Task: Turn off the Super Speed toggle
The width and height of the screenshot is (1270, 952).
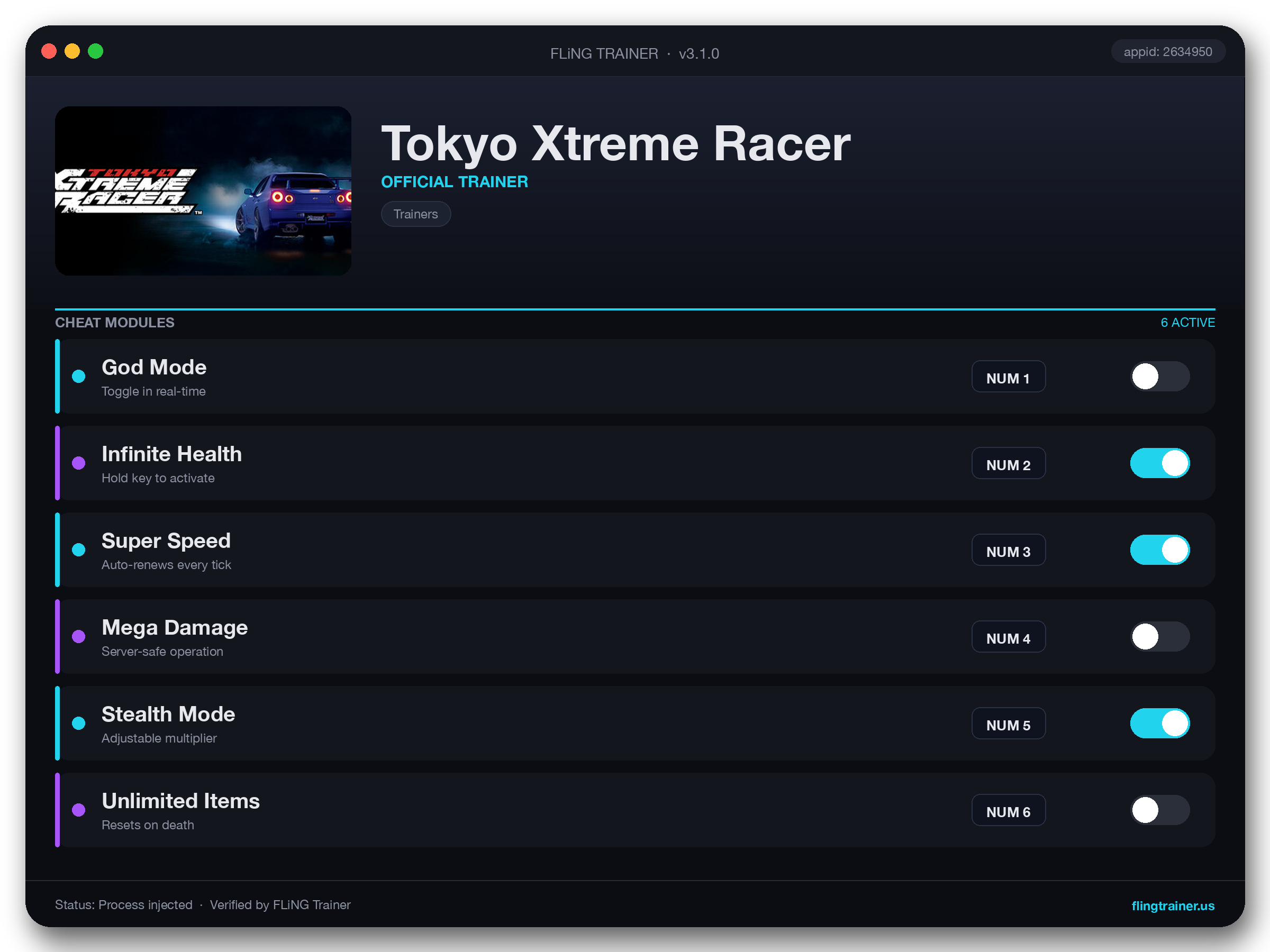Action: point(1160,550)
